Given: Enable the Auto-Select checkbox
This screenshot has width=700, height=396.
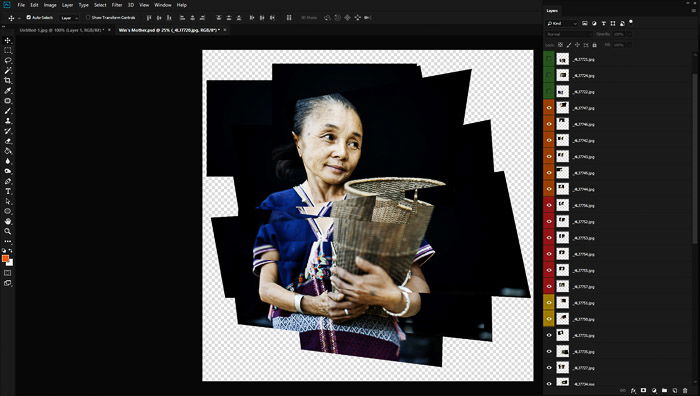Looking at the screenshot, I should click(x=29, y=17).
